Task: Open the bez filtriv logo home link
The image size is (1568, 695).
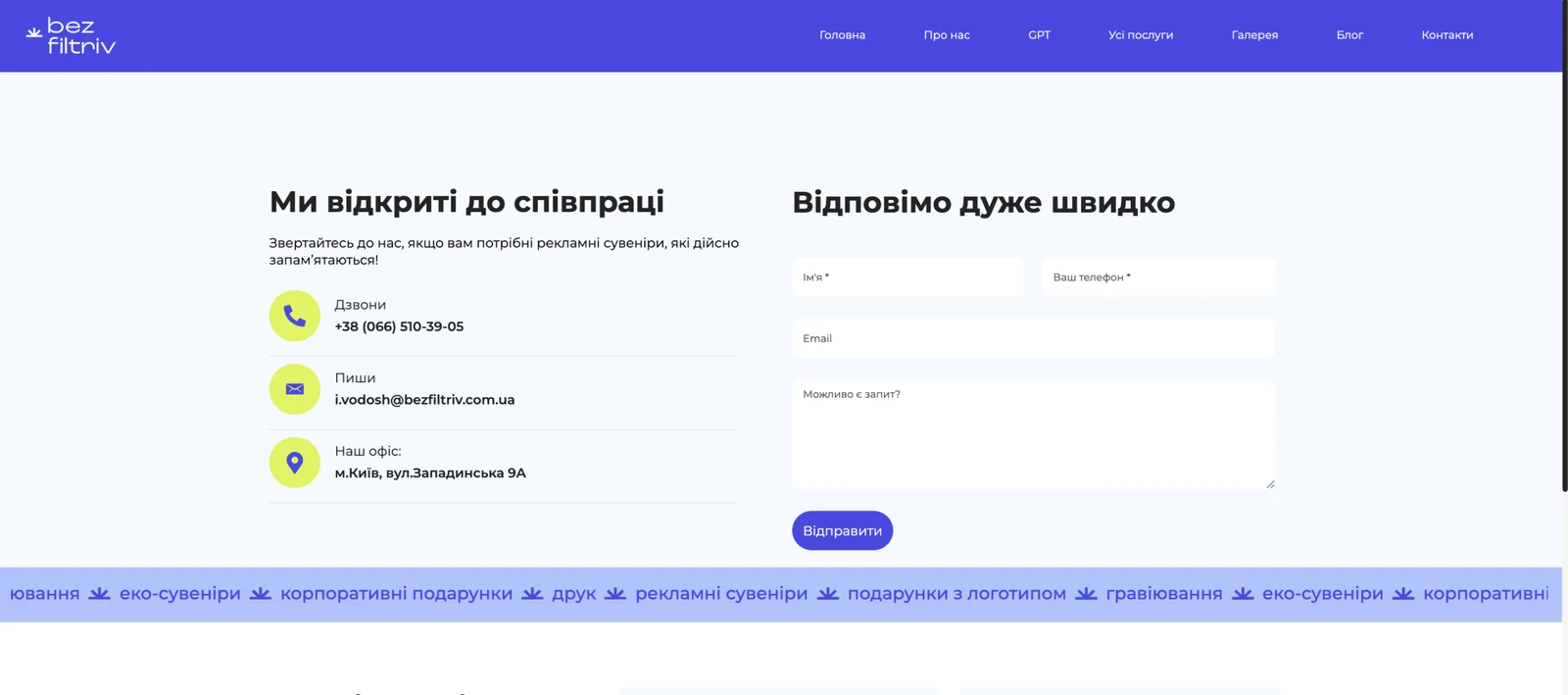Action: tap(71, 36)
